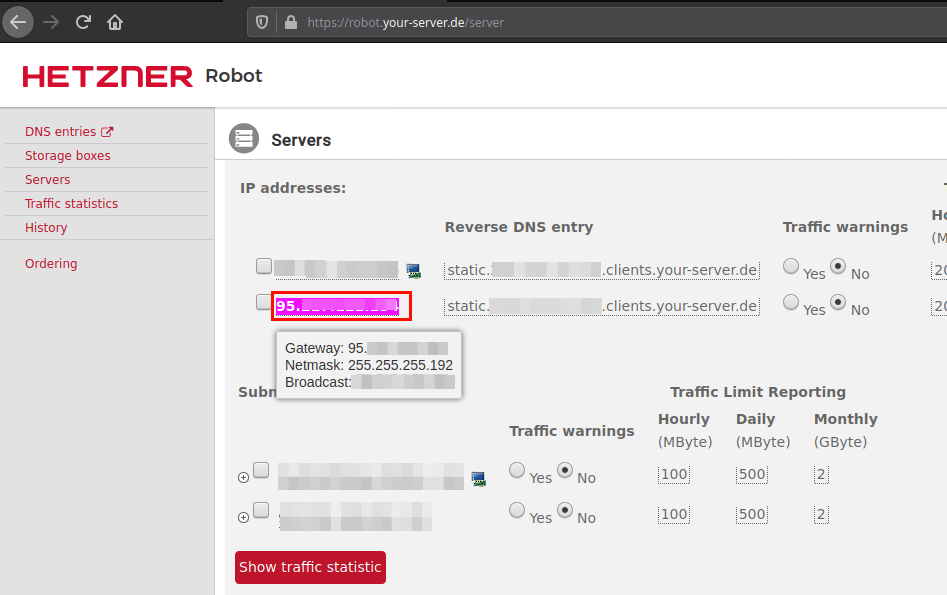This screenshot has width=947, height=595.
Task: Choose No traffic warnings for second subnet
Action: (x=565, y=510)
